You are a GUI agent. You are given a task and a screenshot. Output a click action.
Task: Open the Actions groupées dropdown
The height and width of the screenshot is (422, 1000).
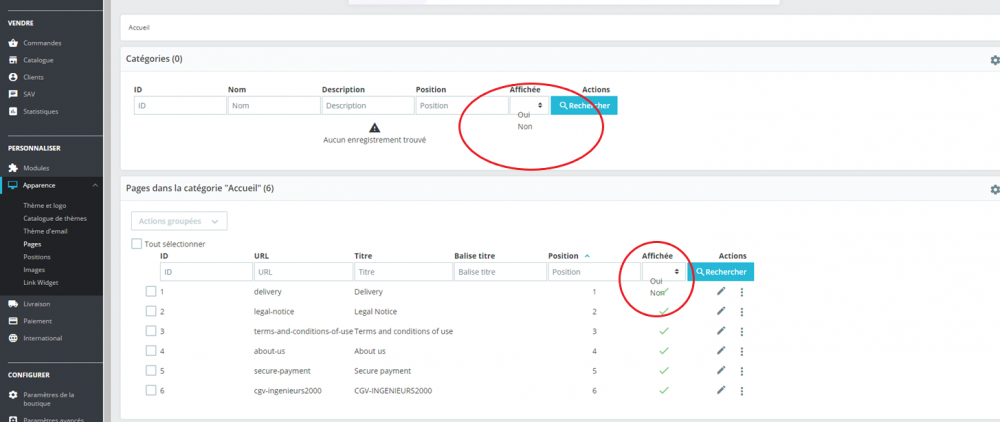click(179, 221)
